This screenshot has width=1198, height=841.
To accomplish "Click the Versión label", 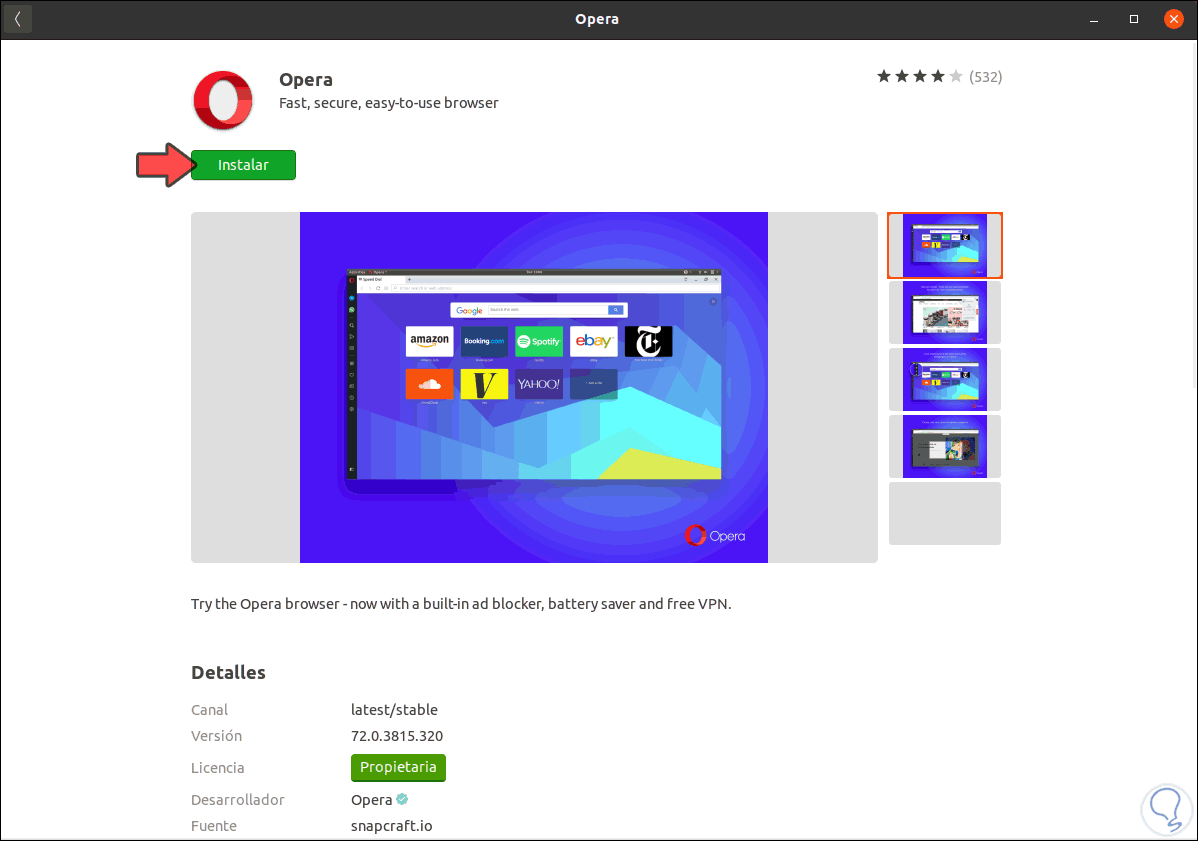I will coord(216,736).
